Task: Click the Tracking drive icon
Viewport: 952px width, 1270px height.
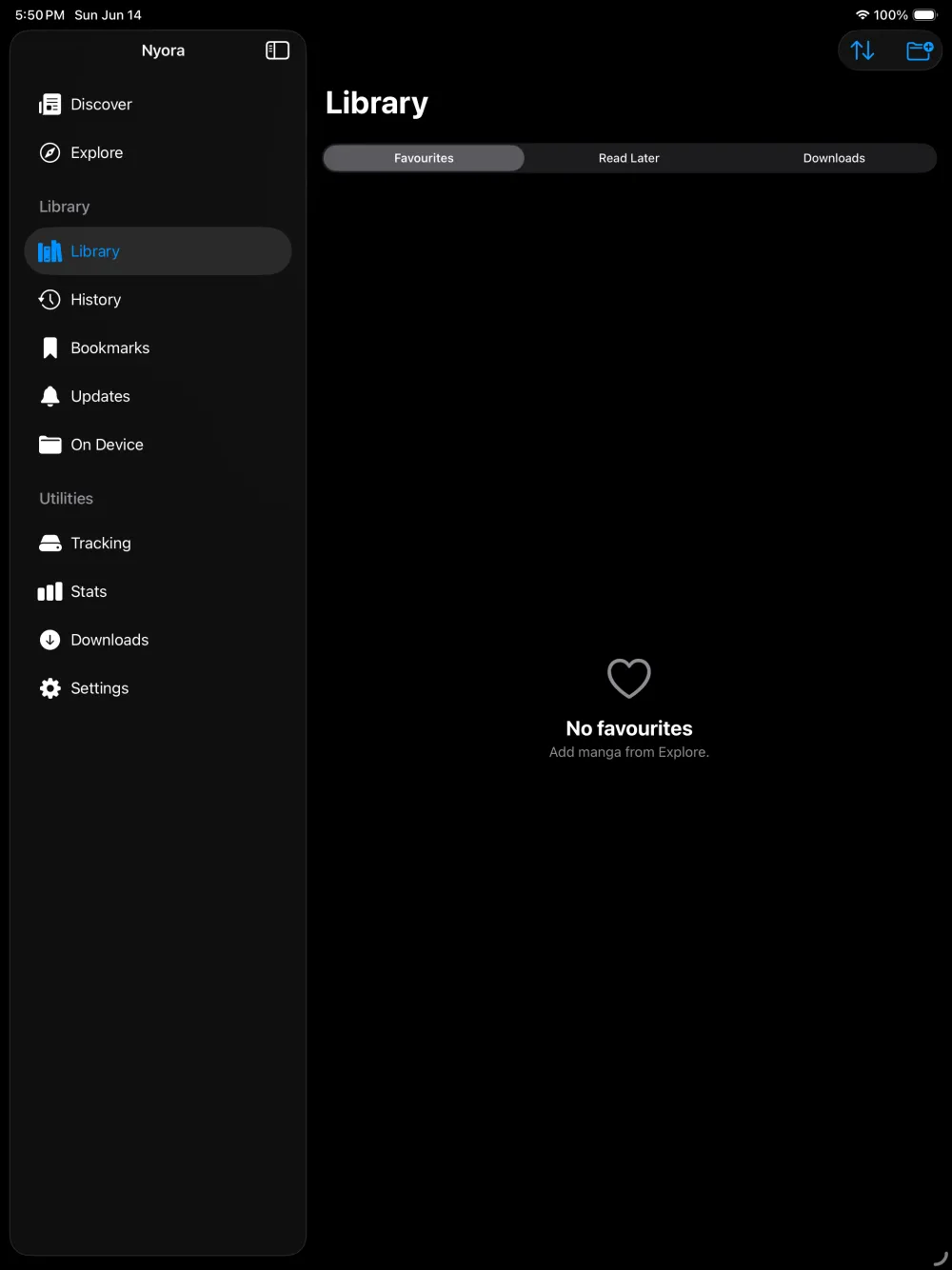Action: pyautogui.click(x=50, y=544)
